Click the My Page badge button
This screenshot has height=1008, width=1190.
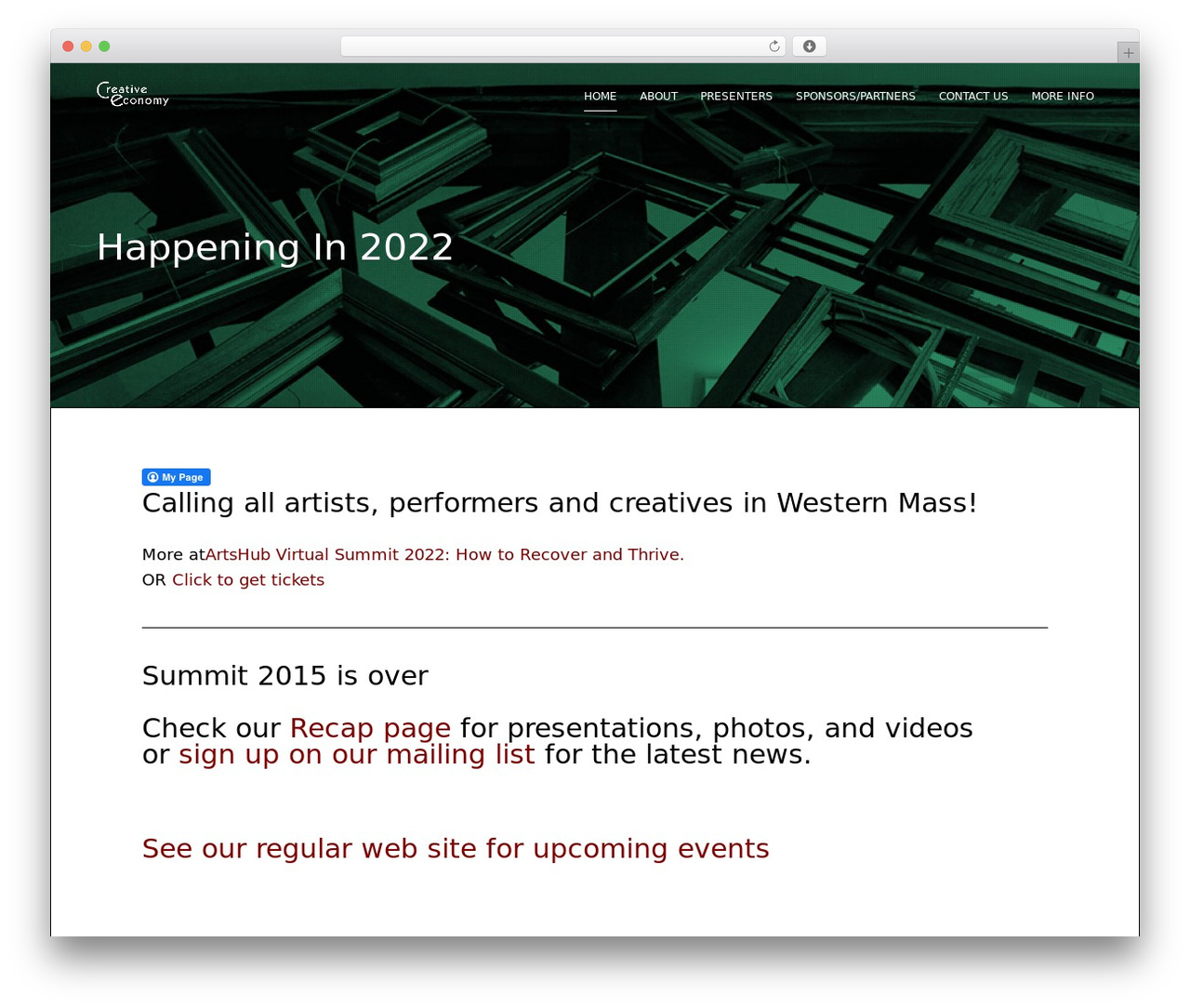point(177,477)
